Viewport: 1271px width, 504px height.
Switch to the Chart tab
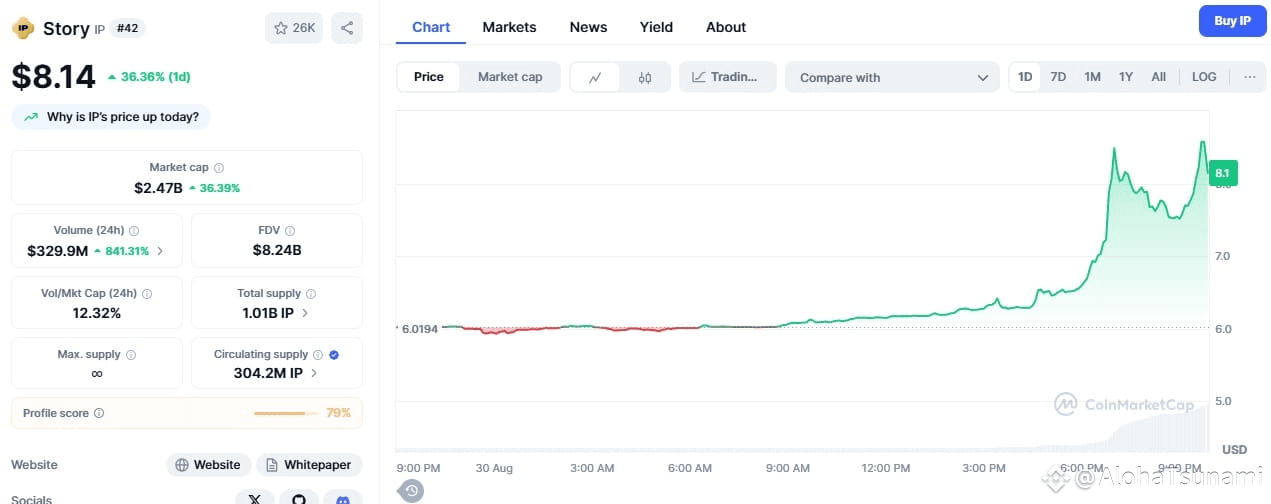[x=431, y=27]
